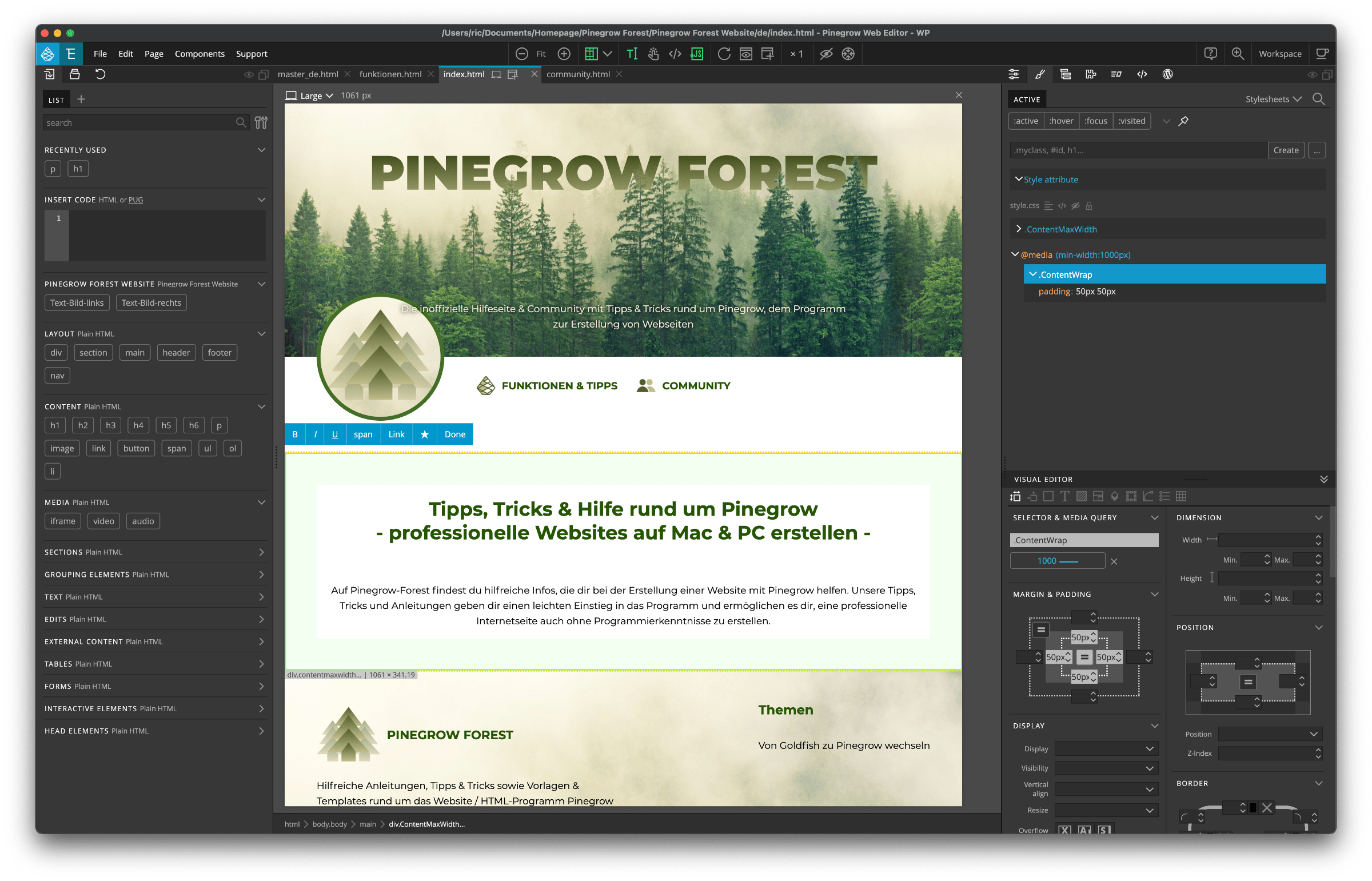Open the WordPress panel

(x=1167, y=74)
